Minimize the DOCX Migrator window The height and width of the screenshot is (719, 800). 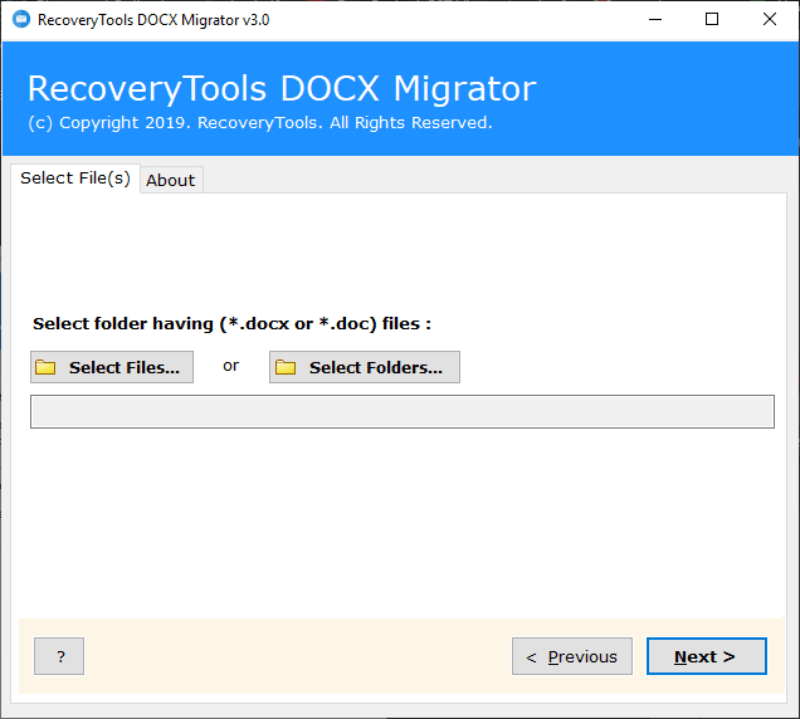(x=655, y=19)
